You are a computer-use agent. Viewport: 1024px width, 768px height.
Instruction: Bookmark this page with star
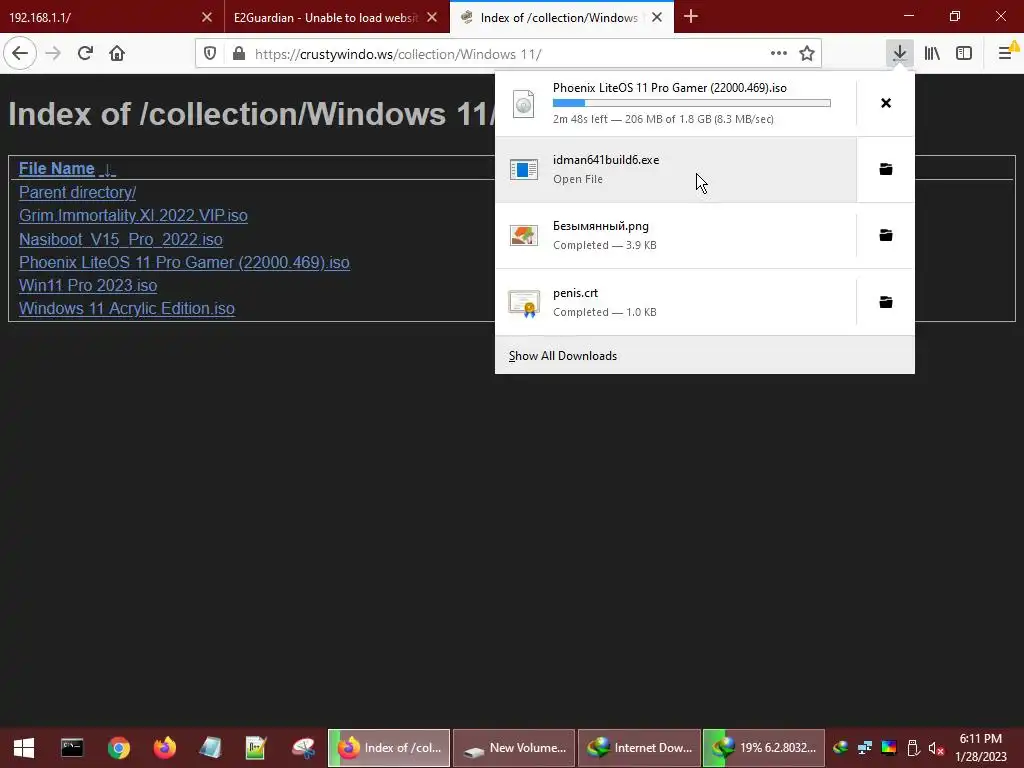807,54
